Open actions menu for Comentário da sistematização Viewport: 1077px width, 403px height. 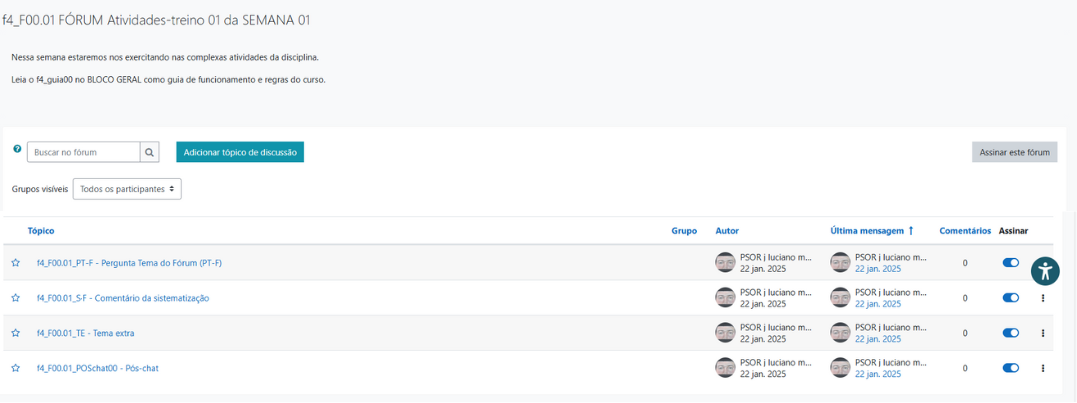pos(1043,298)
